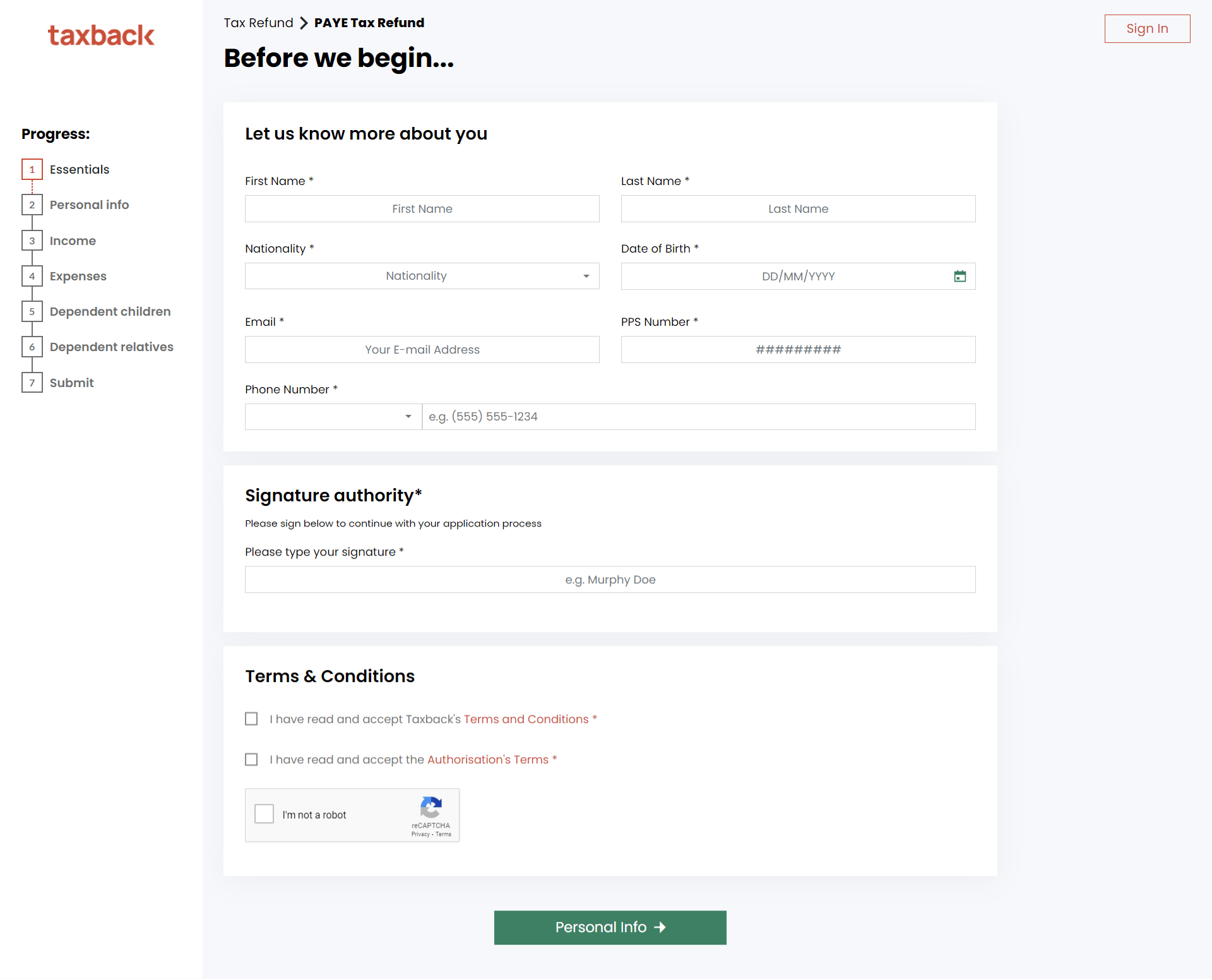
Task: Open the Date of Birth field dropdown
Action: (x=797, y=276)
